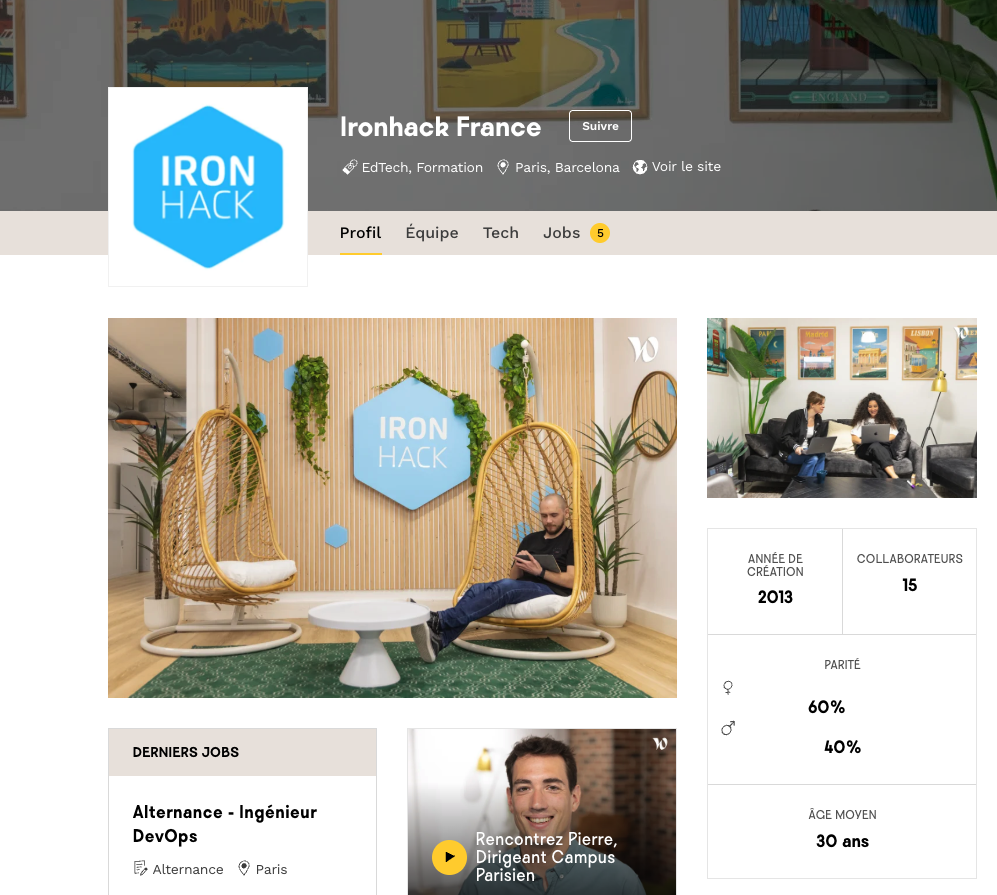Click the Jobs count badge showing 5
Image resolution: width=997 pixels, height=895 pixels.
(x=600, y=233)
